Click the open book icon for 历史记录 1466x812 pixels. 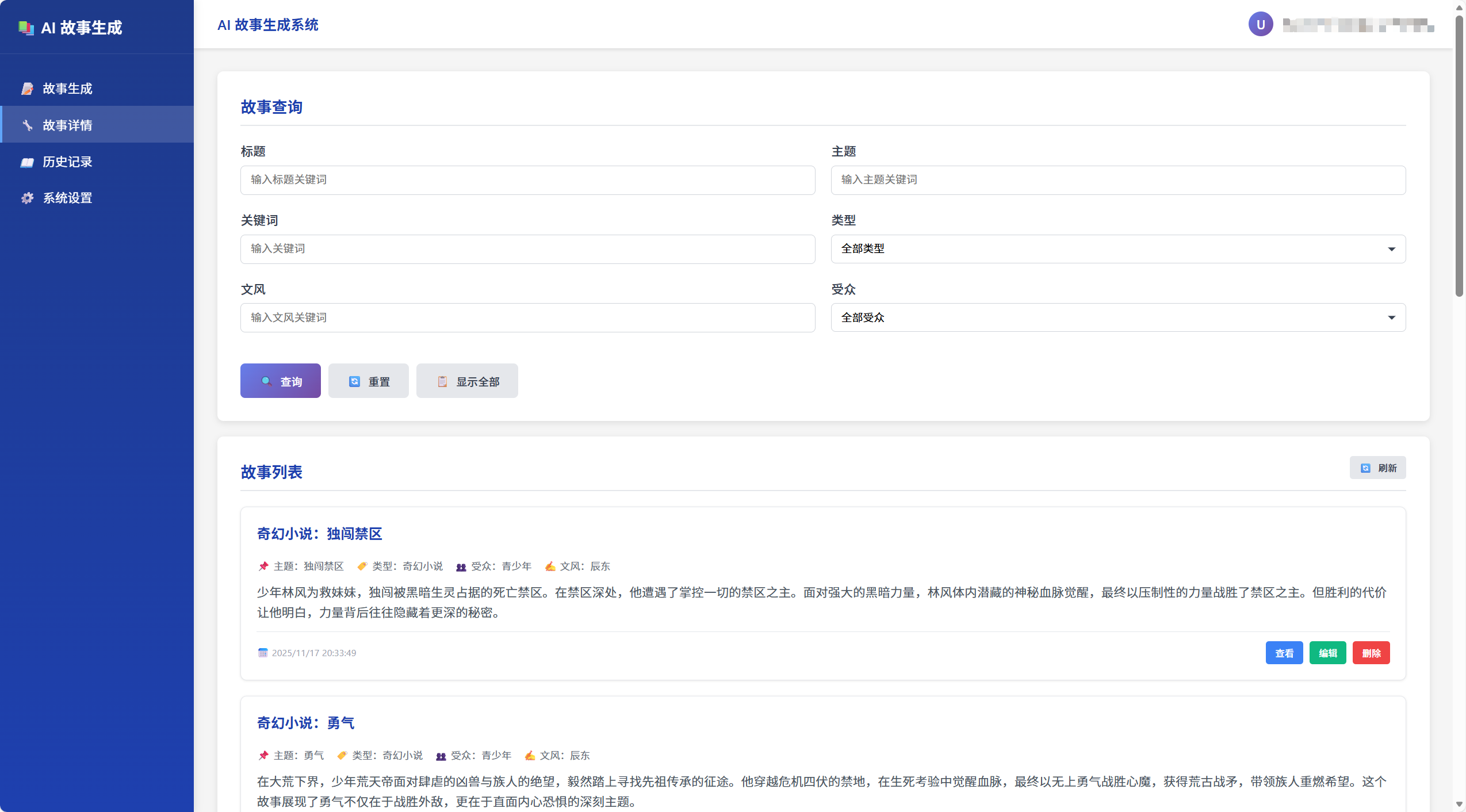(x=27, y=162)
